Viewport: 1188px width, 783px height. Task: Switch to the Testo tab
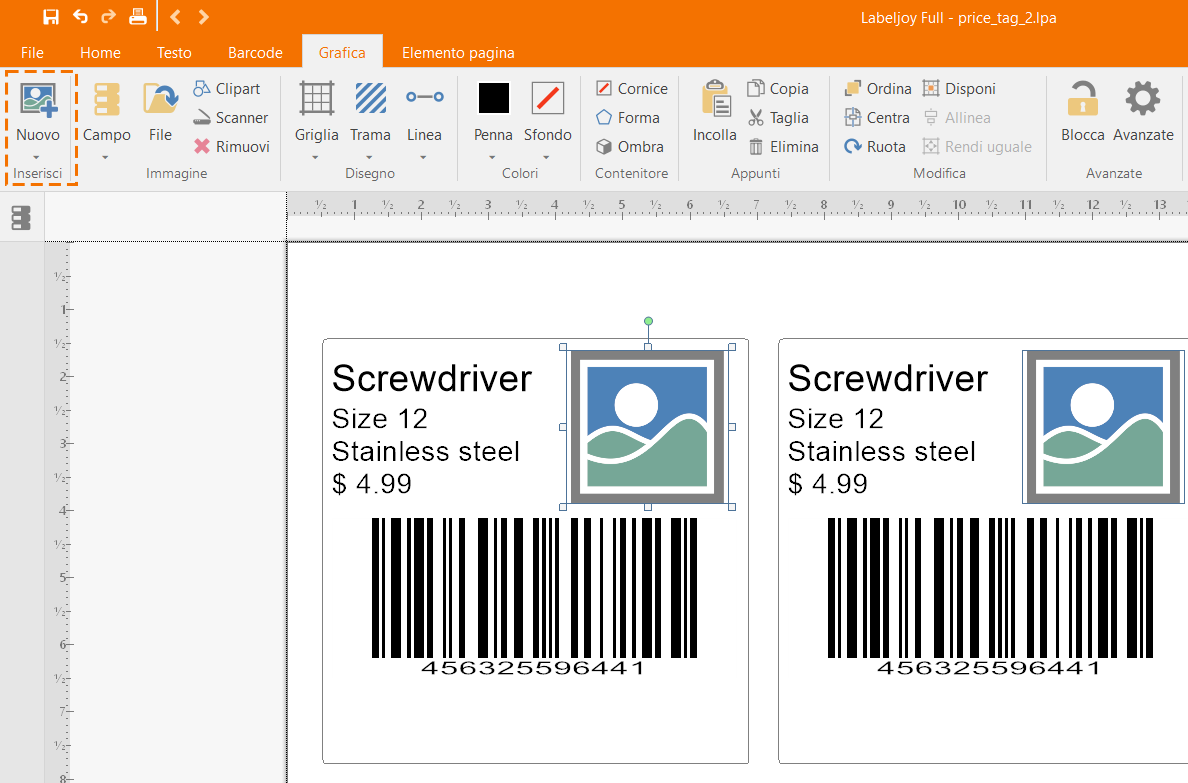[x=174, y=52]
